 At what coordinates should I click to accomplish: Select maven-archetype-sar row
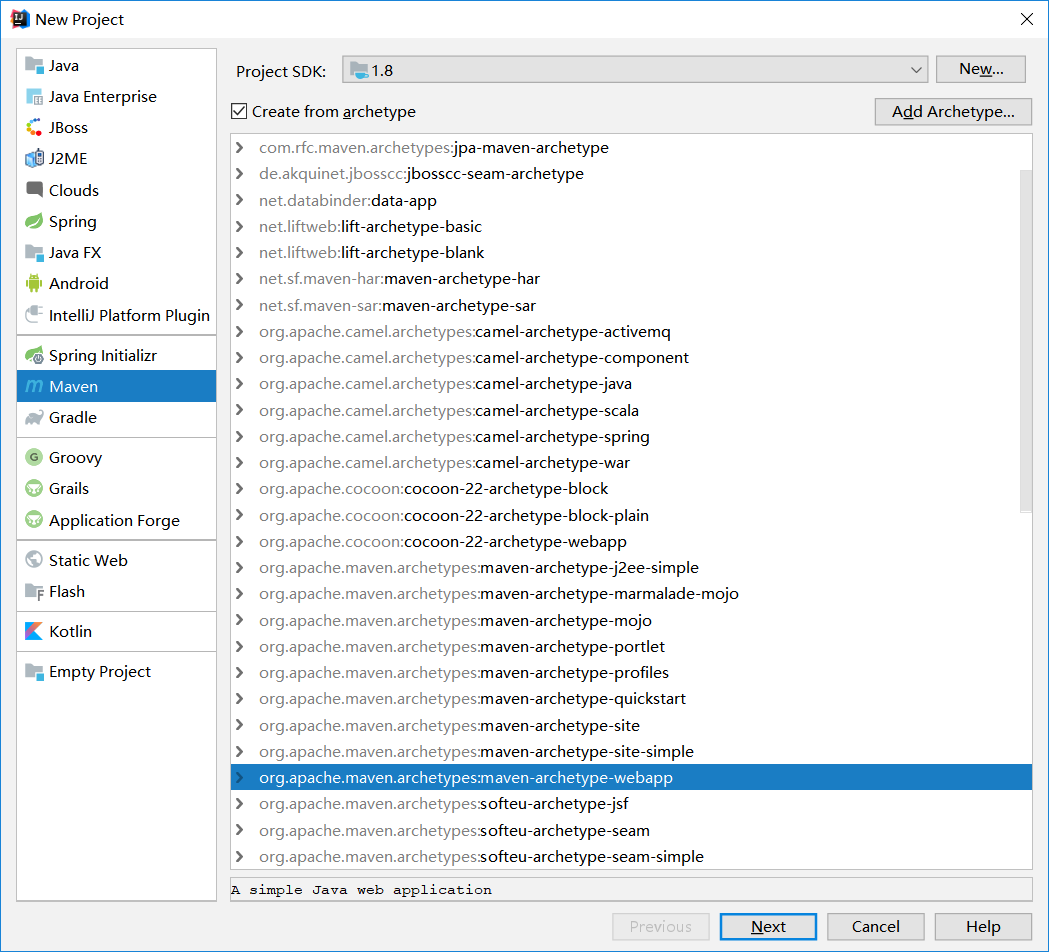[x=631, y=305]
